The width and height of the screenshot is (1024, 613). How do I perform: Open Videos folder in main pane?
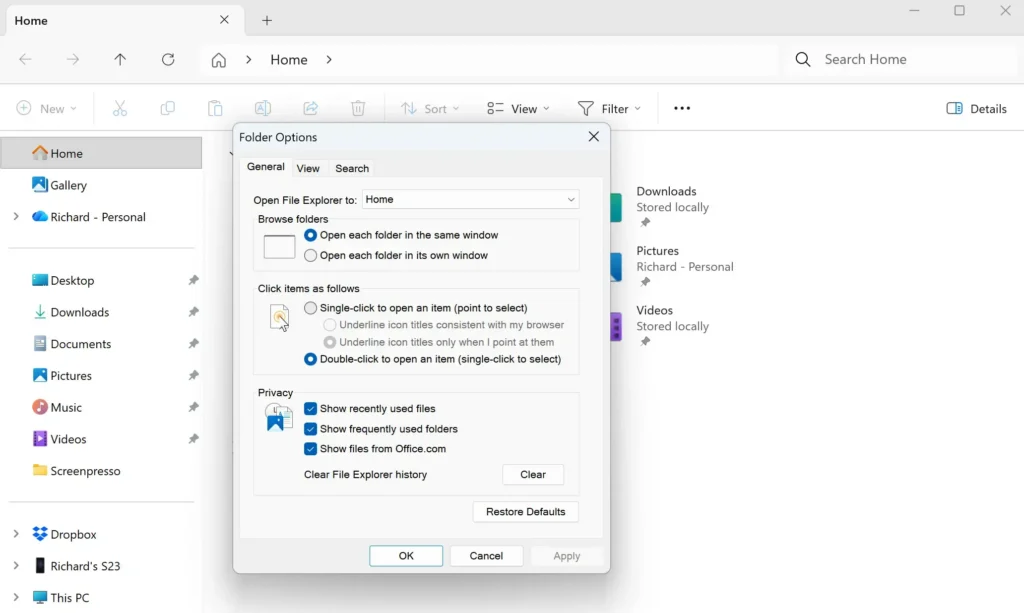coord(662,326)
